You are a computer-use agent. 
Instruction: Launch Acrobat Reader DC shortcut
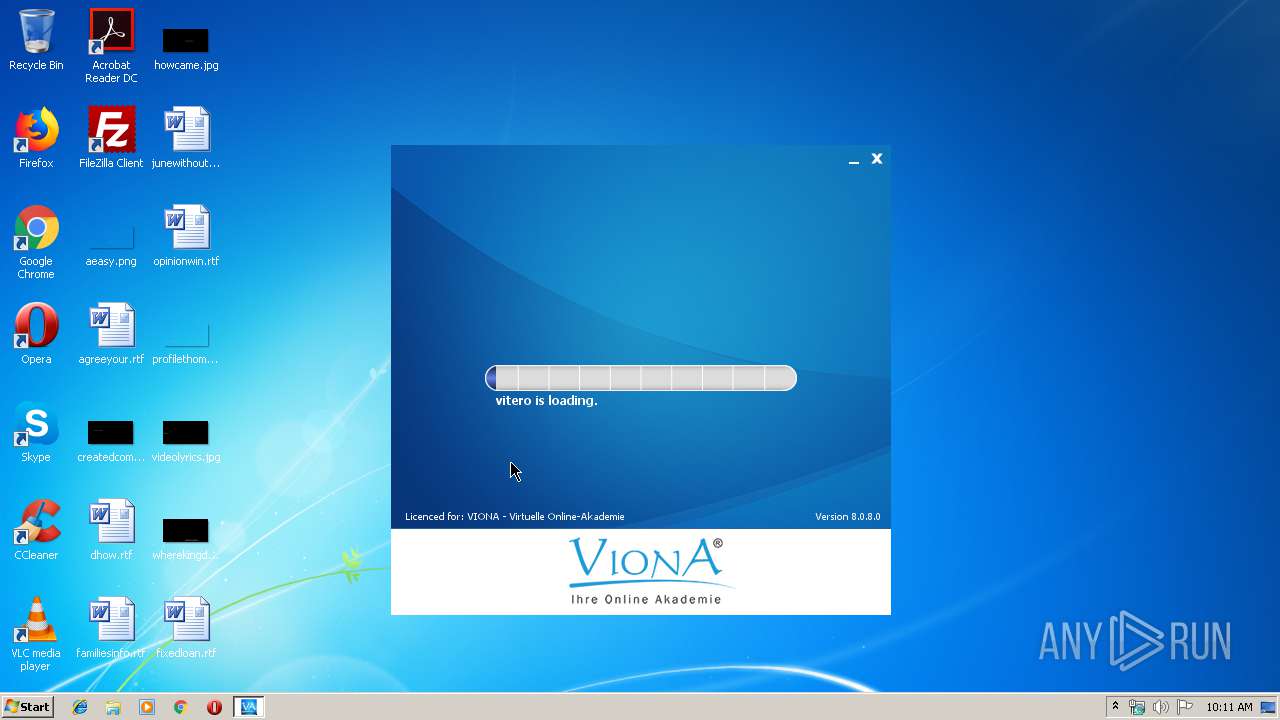(x=111, y=46)
